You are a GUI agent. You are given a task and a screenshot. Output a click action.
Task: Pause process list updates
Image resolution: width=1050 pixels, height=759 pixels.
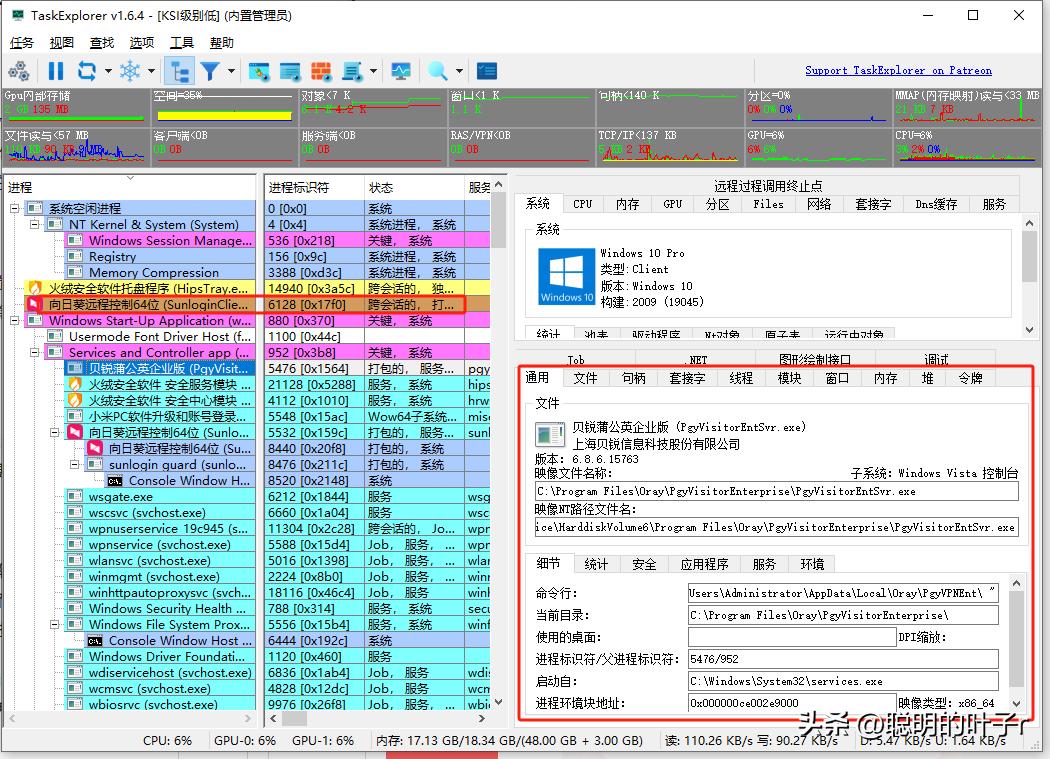tap(57, 70)
